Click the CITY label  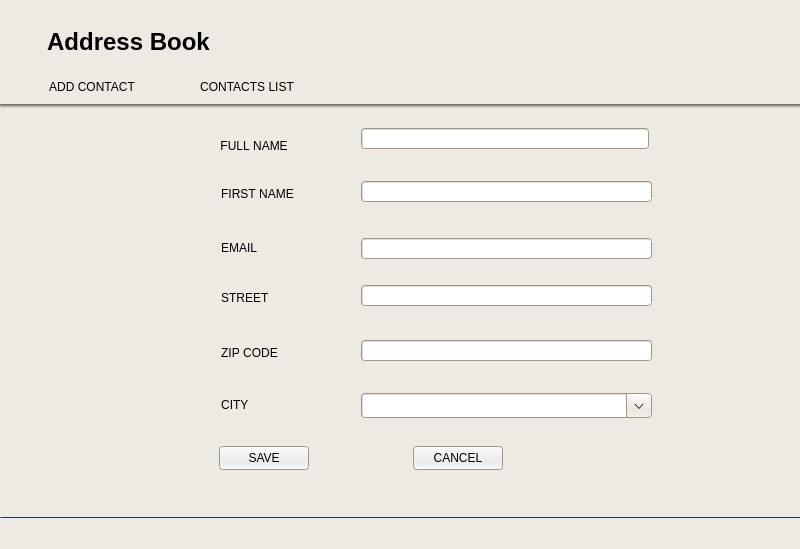point(234,405)
